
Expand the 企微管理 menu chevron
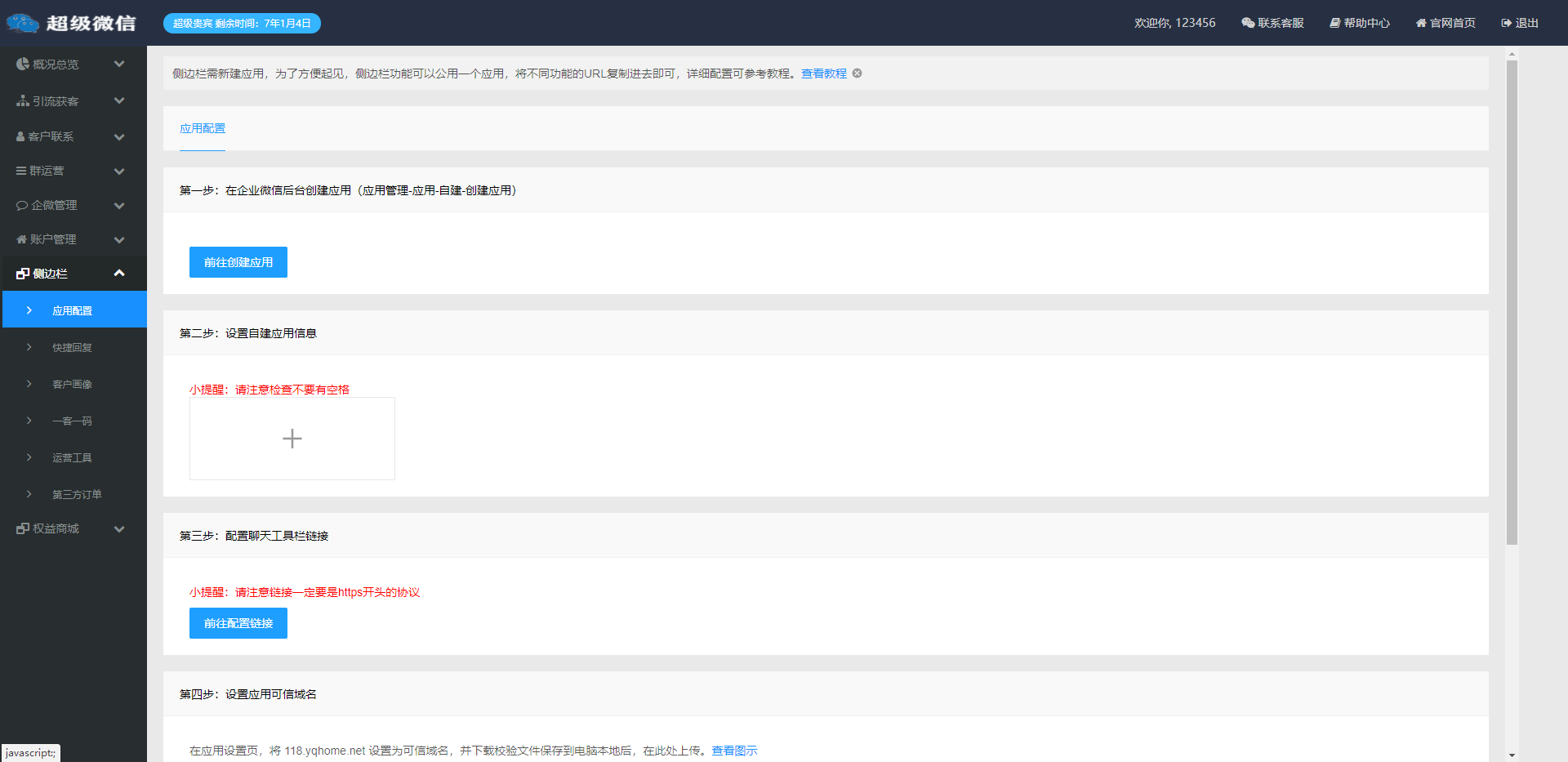tap(119, 205)
